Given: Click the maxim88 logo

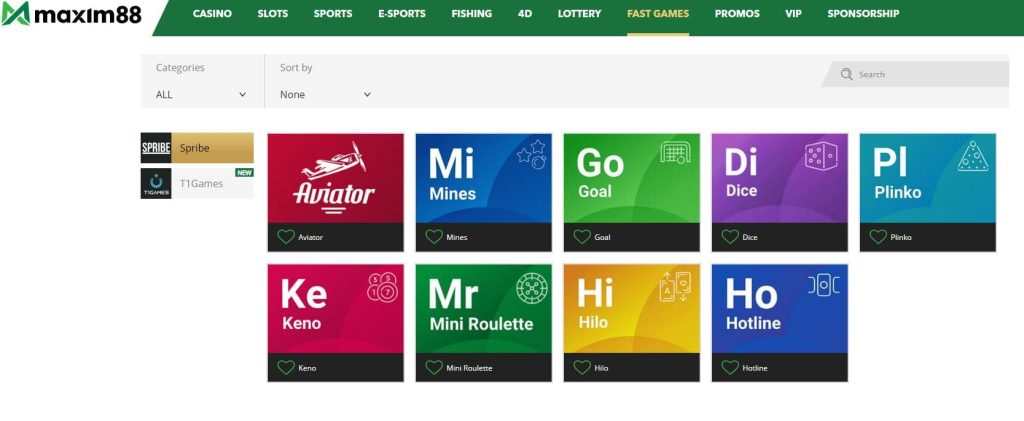Looking at the screenshot, I should (x=71, y=14).
